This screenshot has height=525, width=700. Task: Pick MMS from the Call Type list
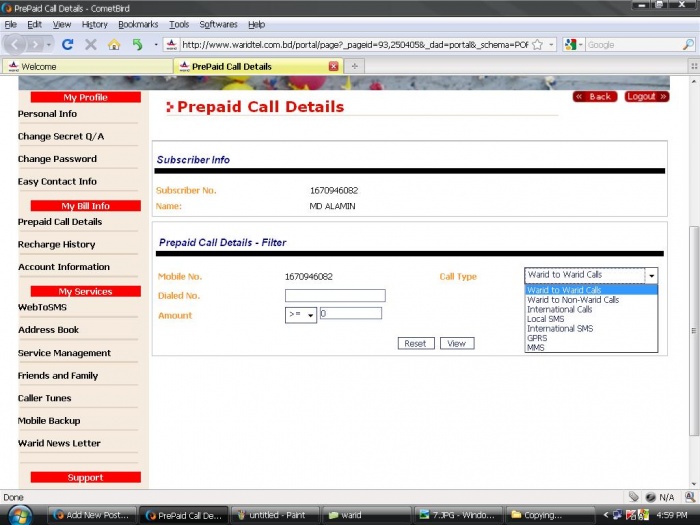(x=591, y=347)
